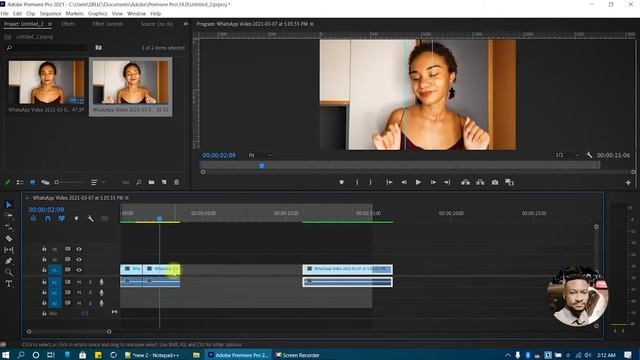Open Comparison View button

(509, 182)
